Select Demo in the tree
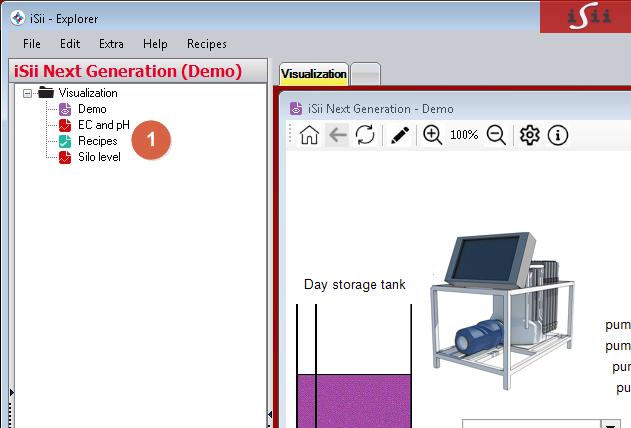The image size is (631, 428). point(92,109)
